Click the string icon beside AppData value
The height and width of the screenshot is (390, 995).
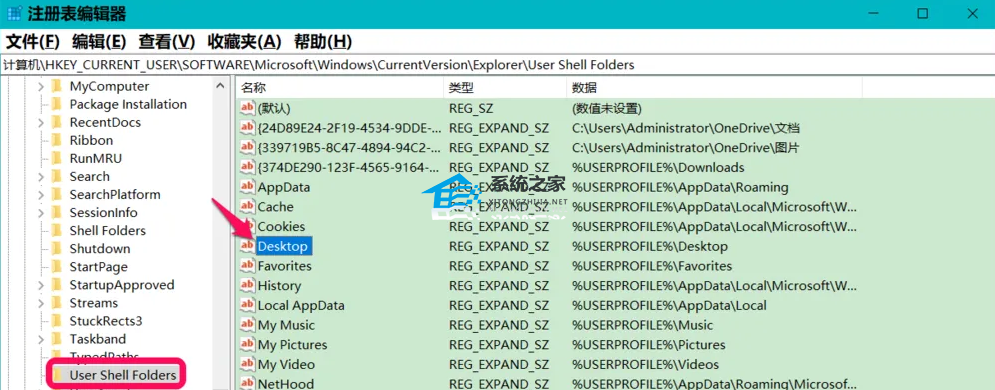tap(247, 187)
